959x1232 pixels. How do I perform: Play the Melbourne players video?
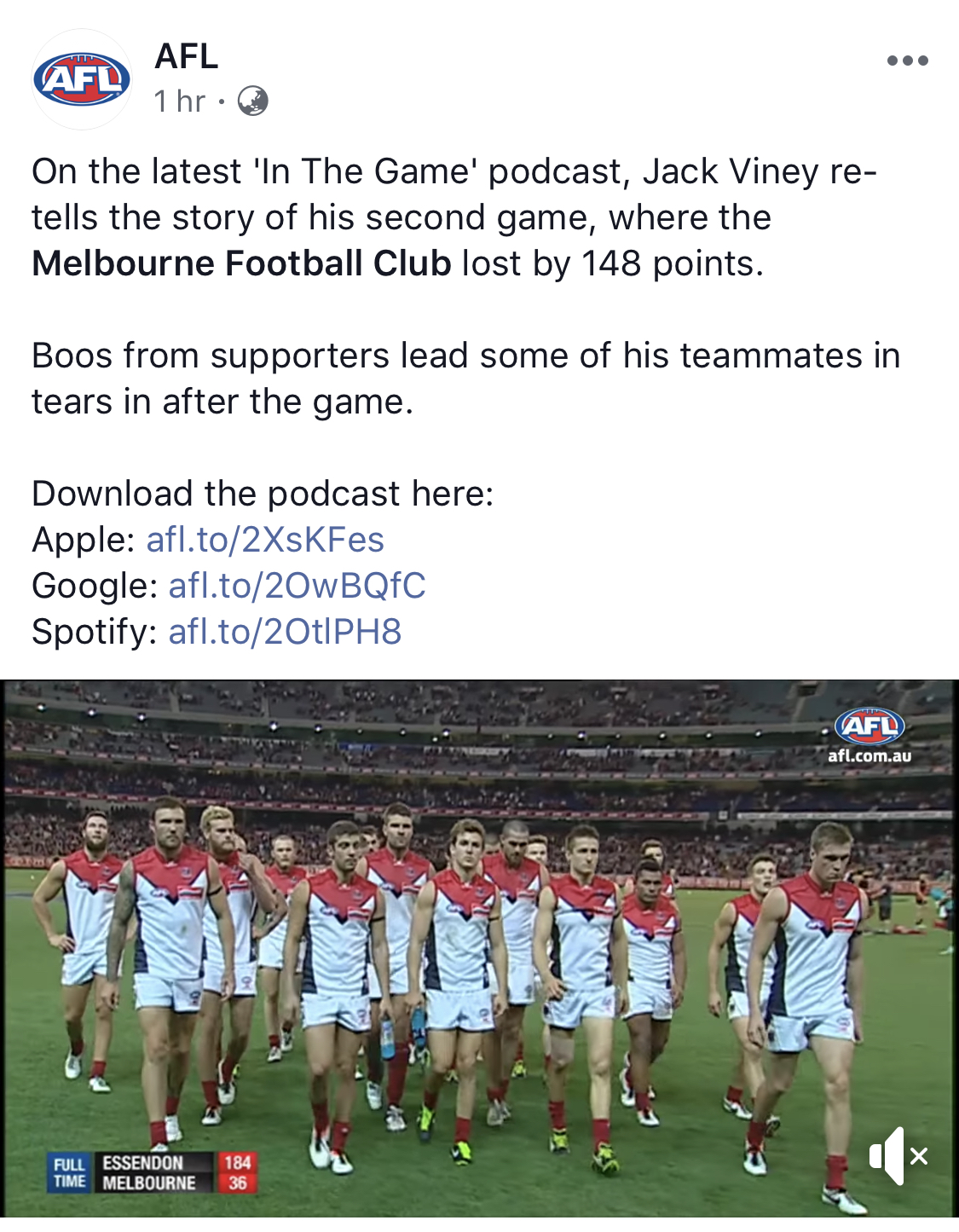click(479, 948)
